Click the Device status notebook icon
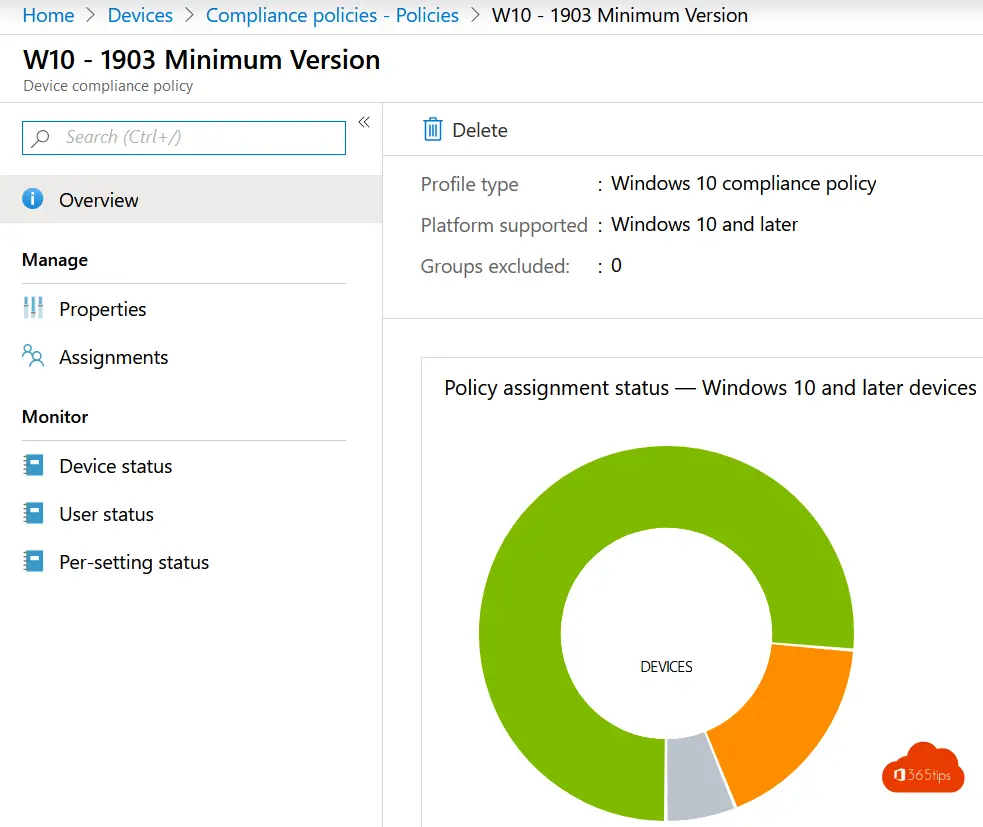The width and height of the screenshot is (983, 827). [x=33, y=465]
